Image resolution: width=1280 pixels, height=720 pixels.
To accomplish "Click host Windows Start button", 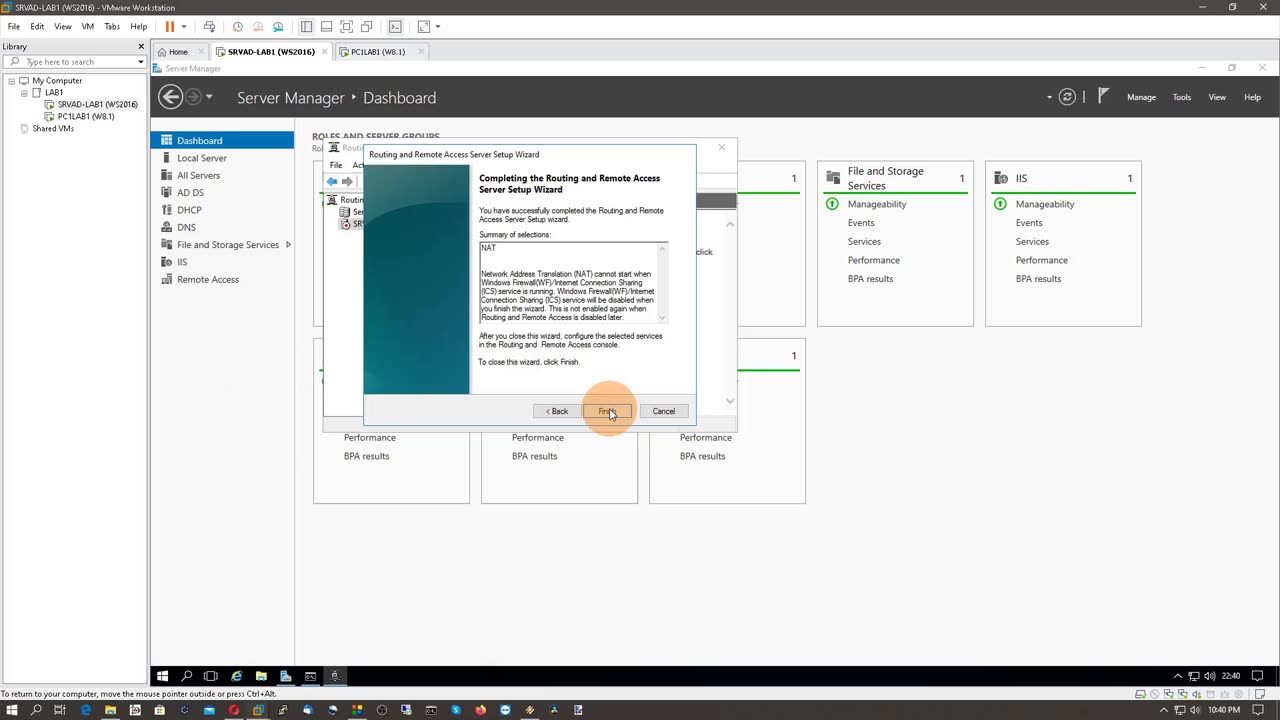I will pyautogui.click(x=12, y=710).
